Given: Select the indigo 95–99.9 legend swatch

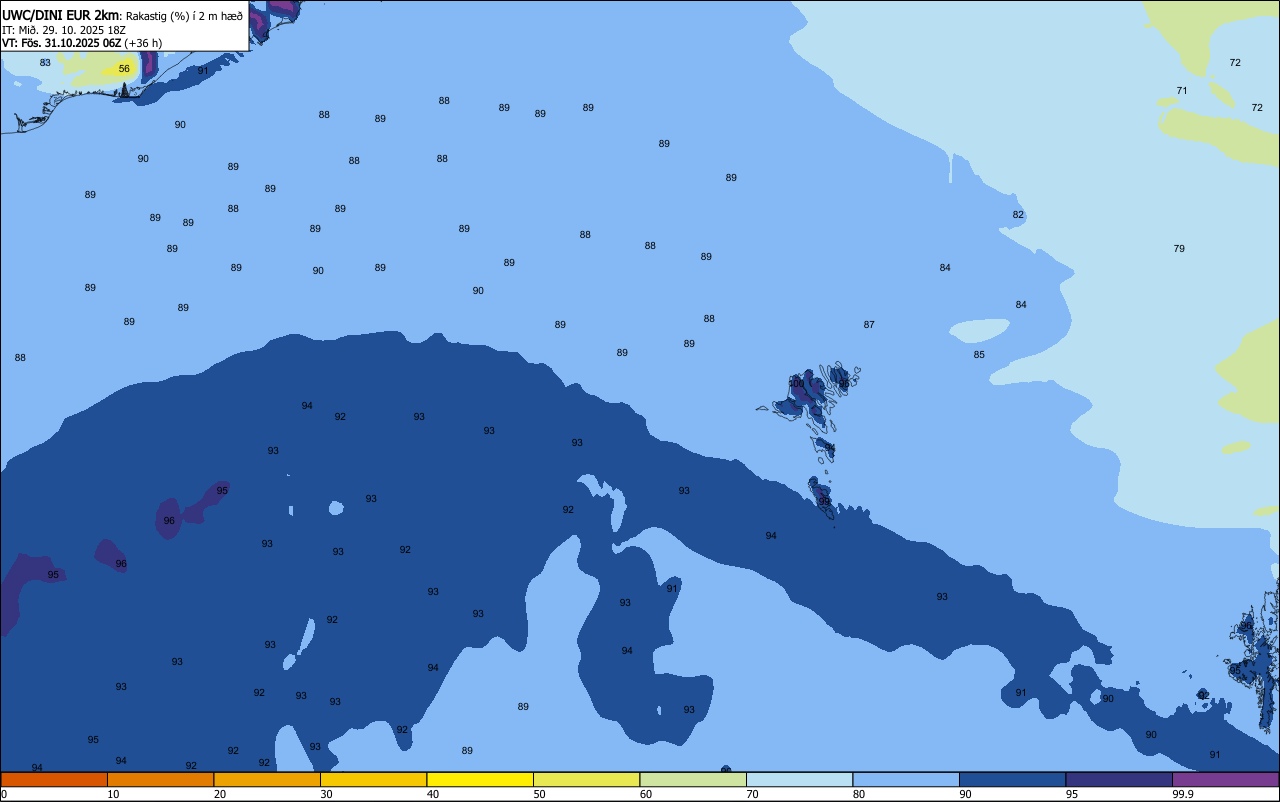Looking at the screenshot, I should (1119, 779).
